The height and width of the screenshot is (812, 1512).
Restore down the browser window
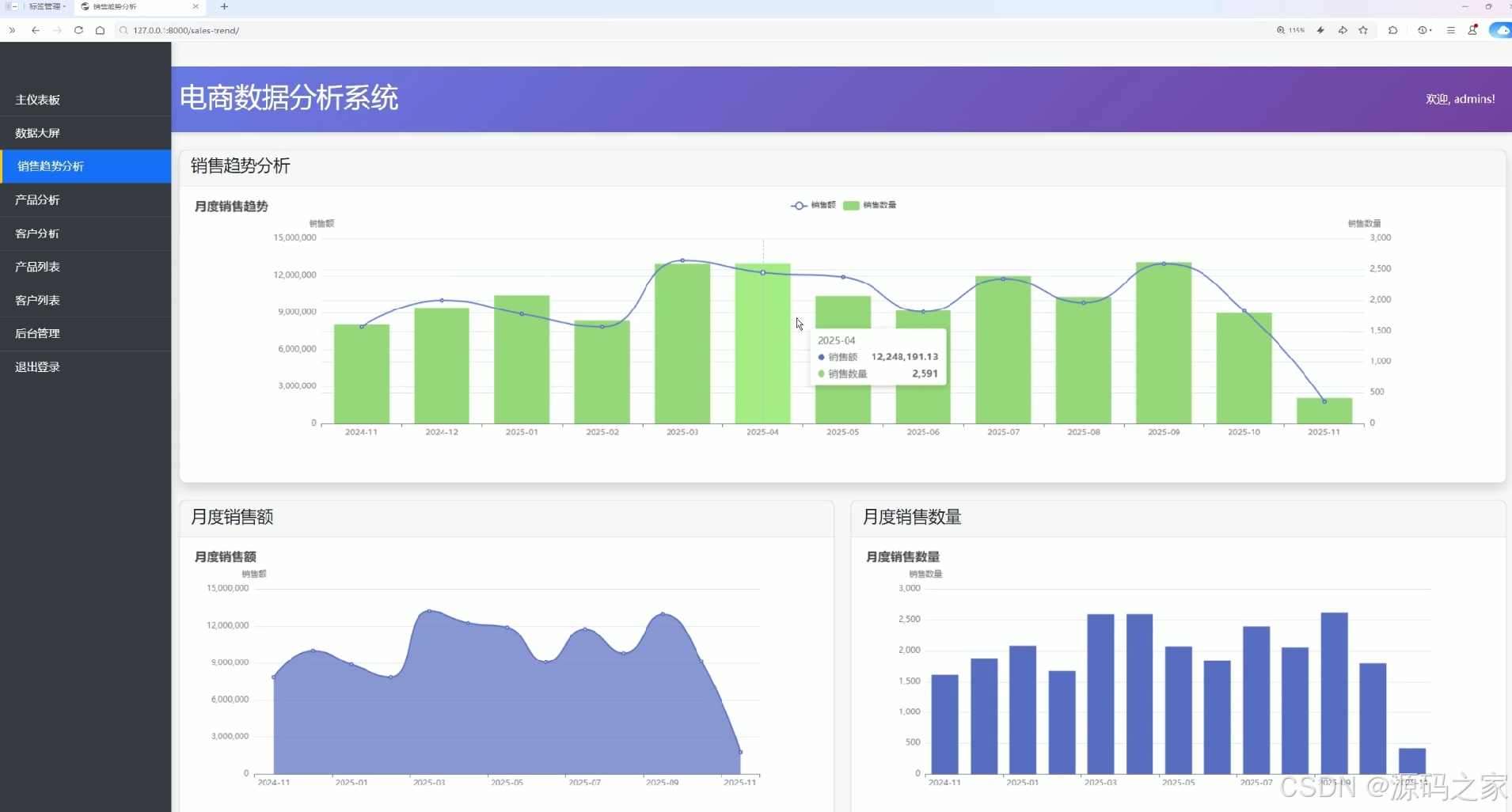(1488, 6)
